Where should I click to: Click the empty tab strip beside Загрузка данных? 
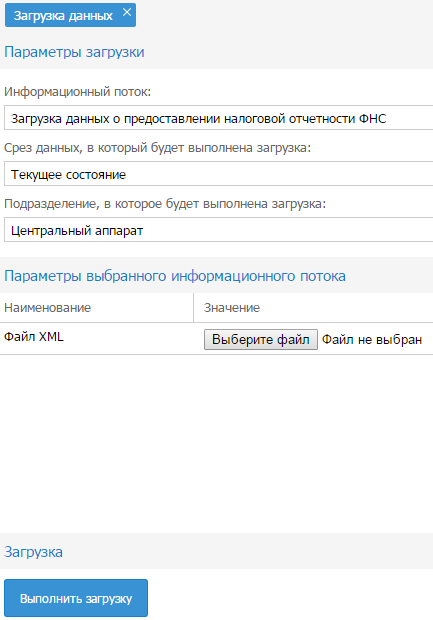(x=285, y=15)
